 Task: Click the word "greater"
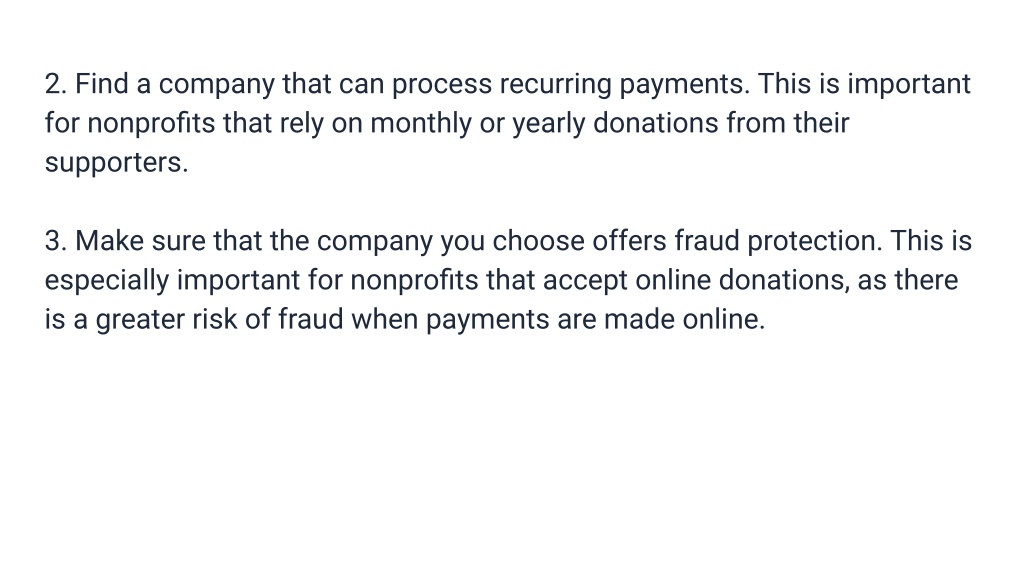pyautogui.click(x=140, y=321)
